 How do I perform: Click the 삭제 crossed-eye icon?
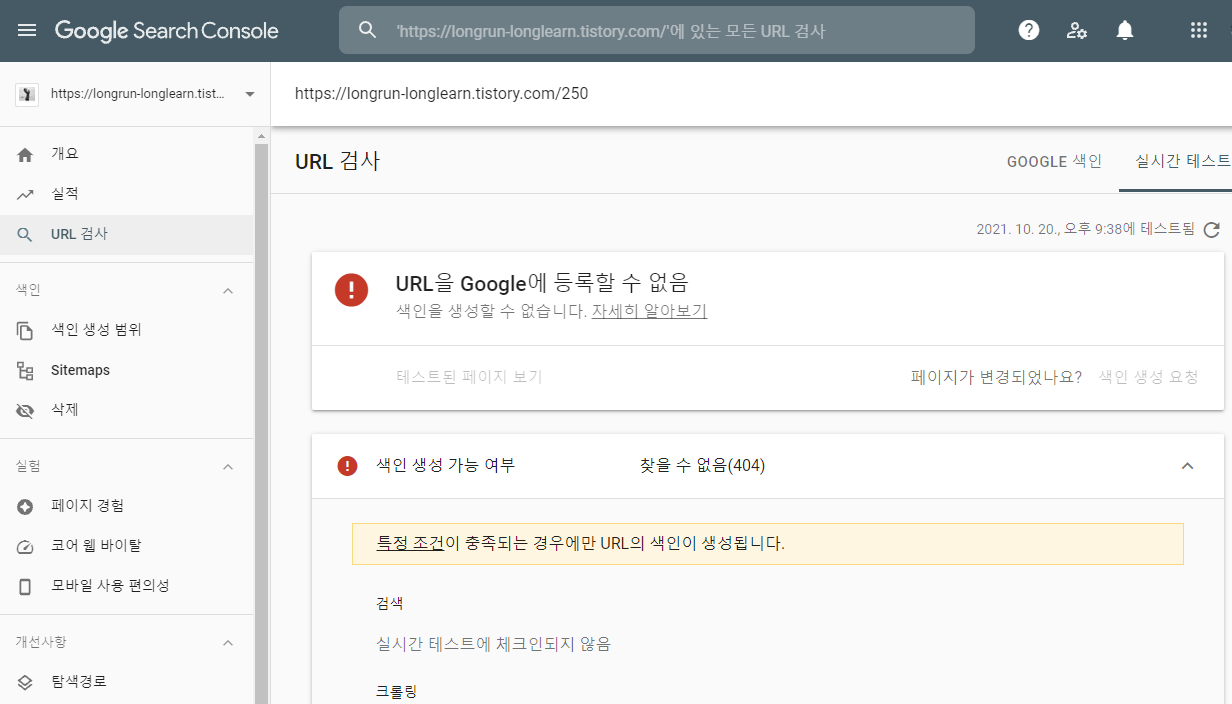click(26, 411)
